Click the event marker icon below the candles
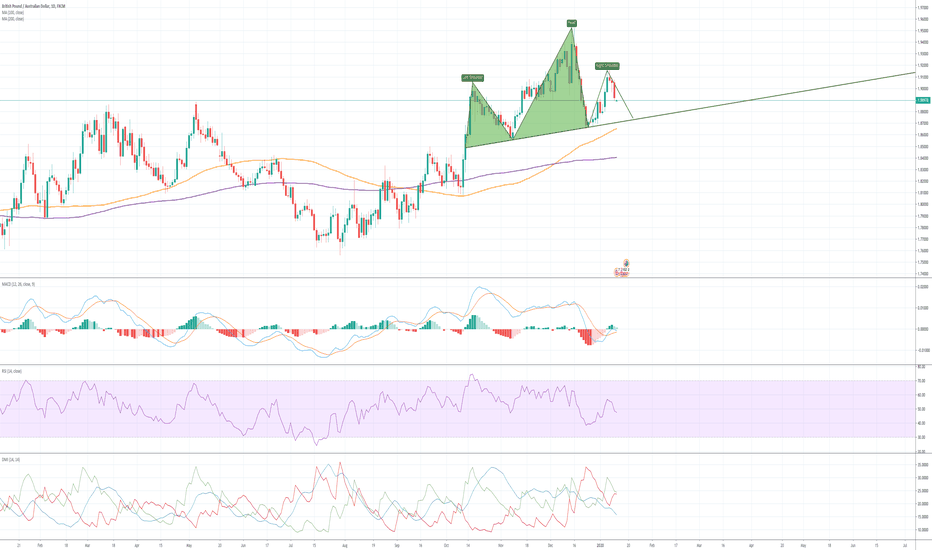The height and width of the screenshot is (550, 932). tap(626, 263)
